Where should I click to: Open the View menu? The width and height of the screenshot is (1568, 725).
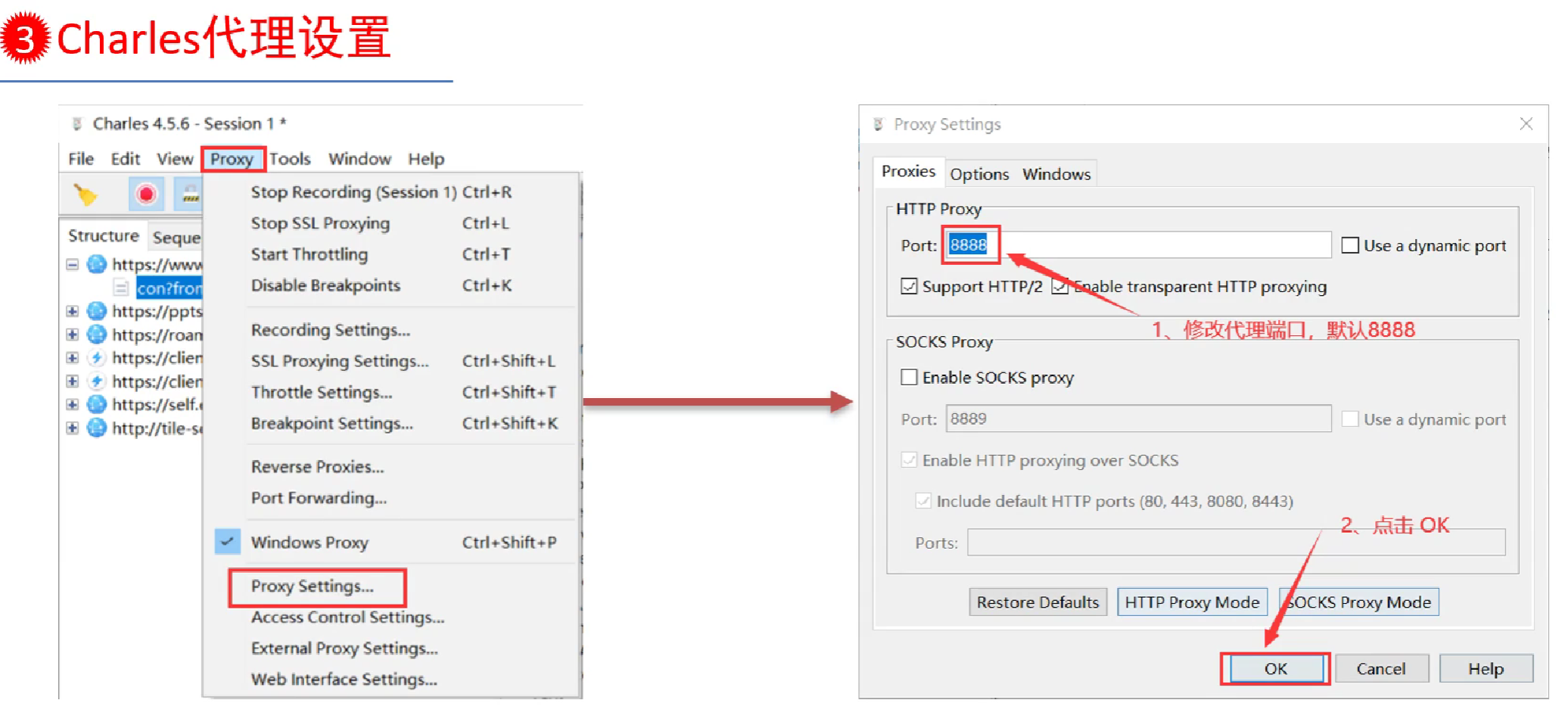(175, 159)
